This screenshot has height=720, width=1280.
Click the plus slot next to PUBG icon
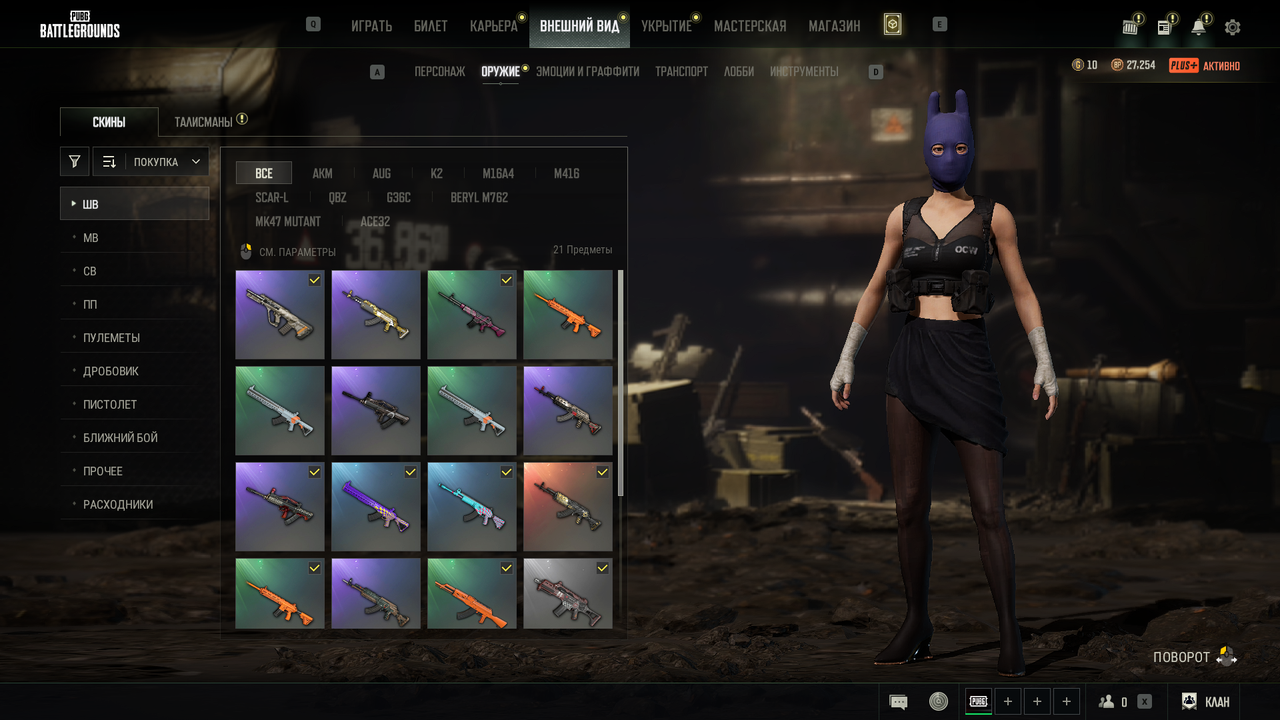coord(1007,702)
